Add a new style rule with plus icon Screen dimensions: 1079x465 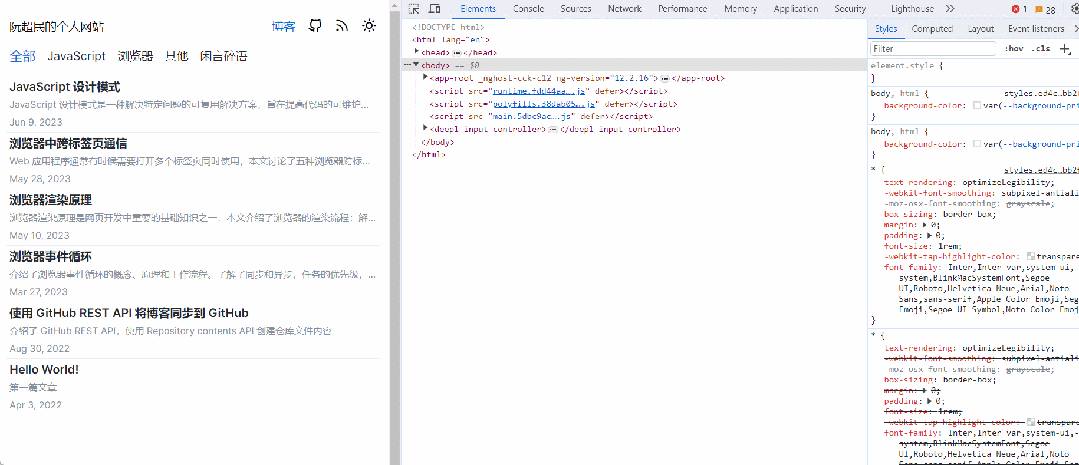(x=1065, y=48)
